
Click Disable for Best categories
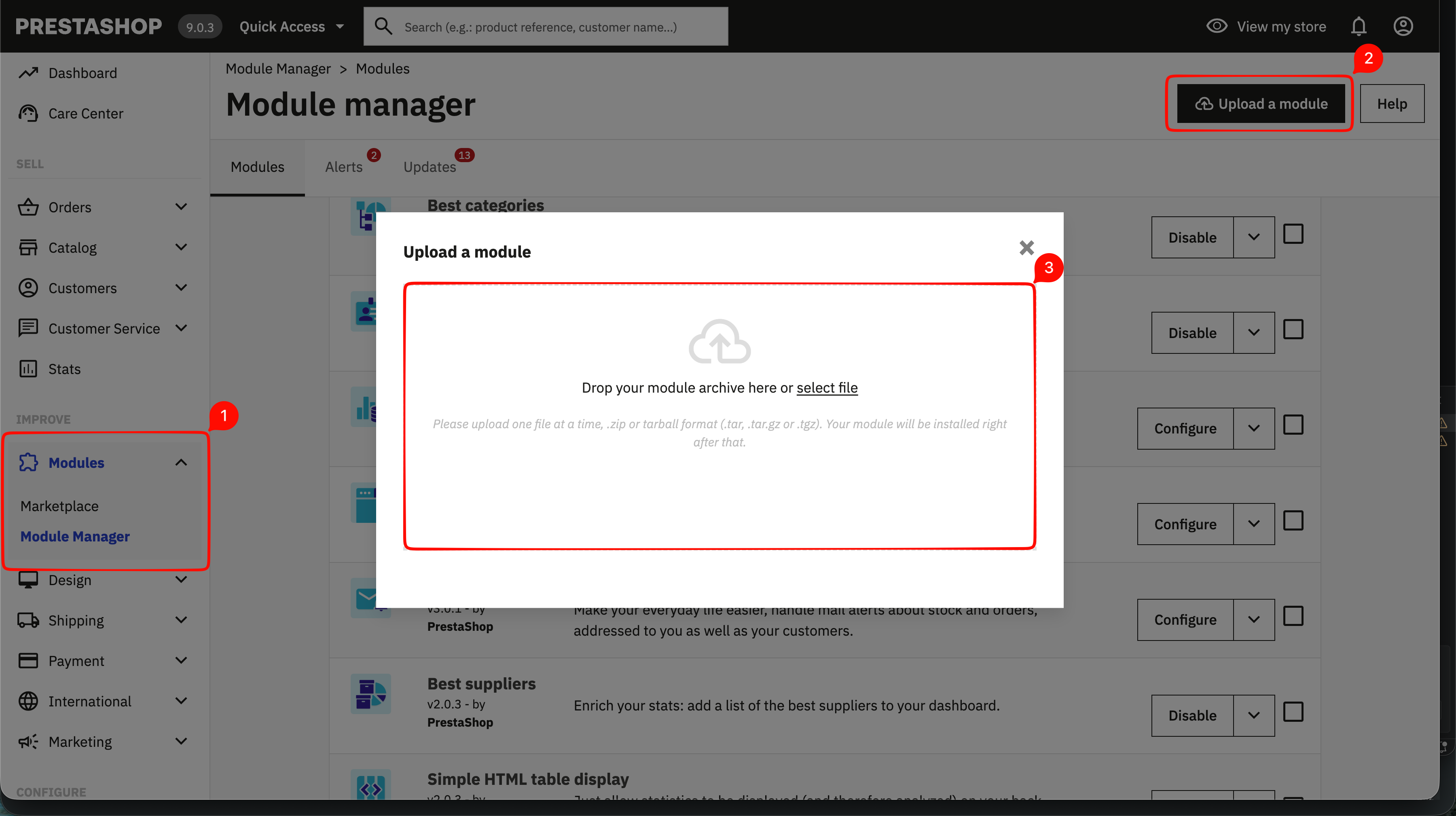(1193, 237)
